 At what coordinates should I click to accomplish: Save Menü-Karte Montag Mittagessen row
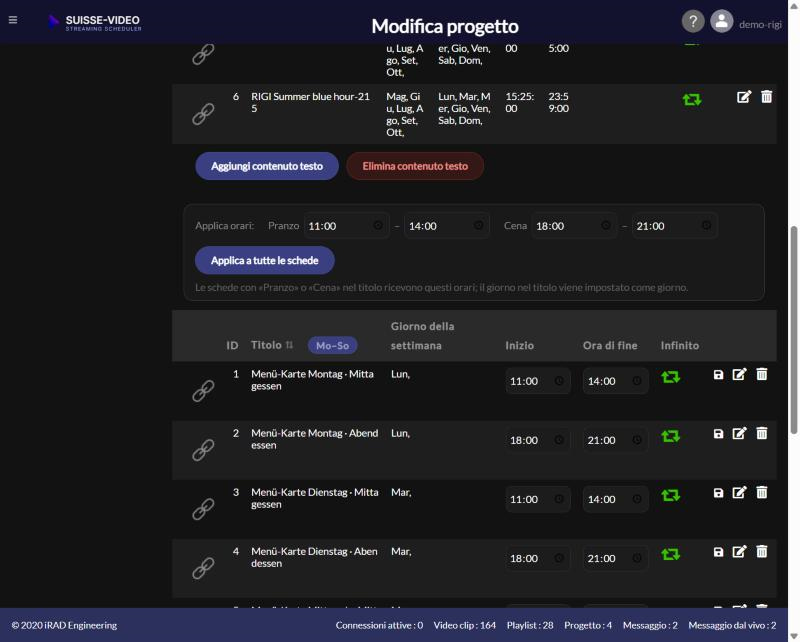718,375
